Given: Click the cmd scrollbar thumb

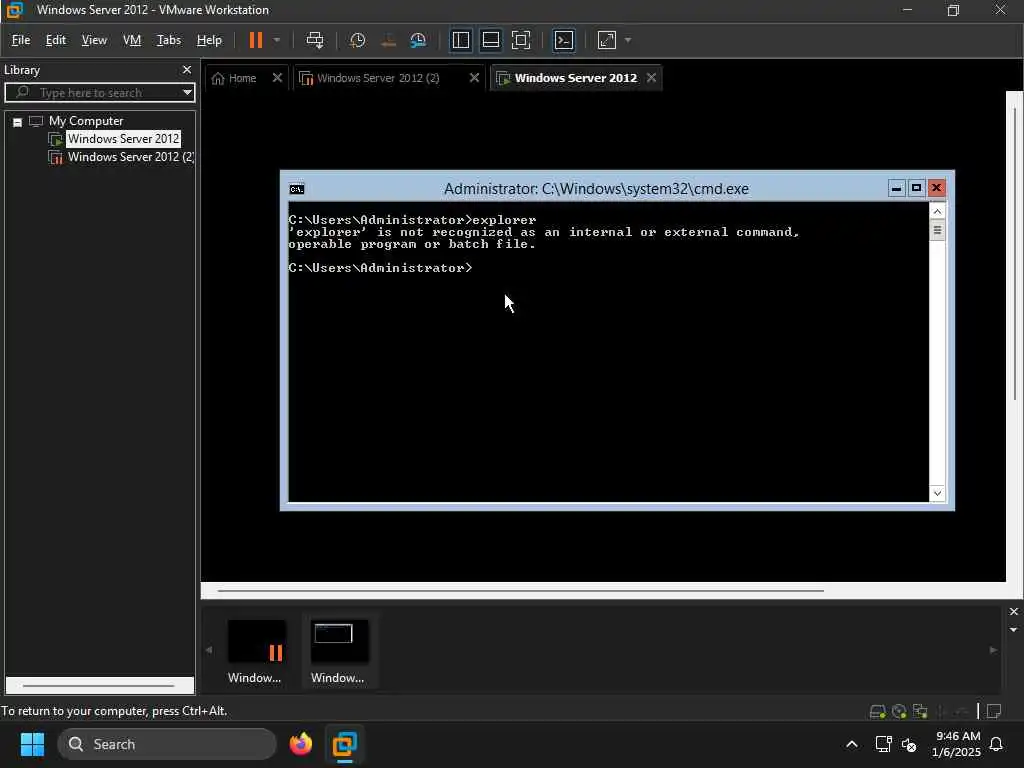Looking at the screenshot, I should coord(937,231).
